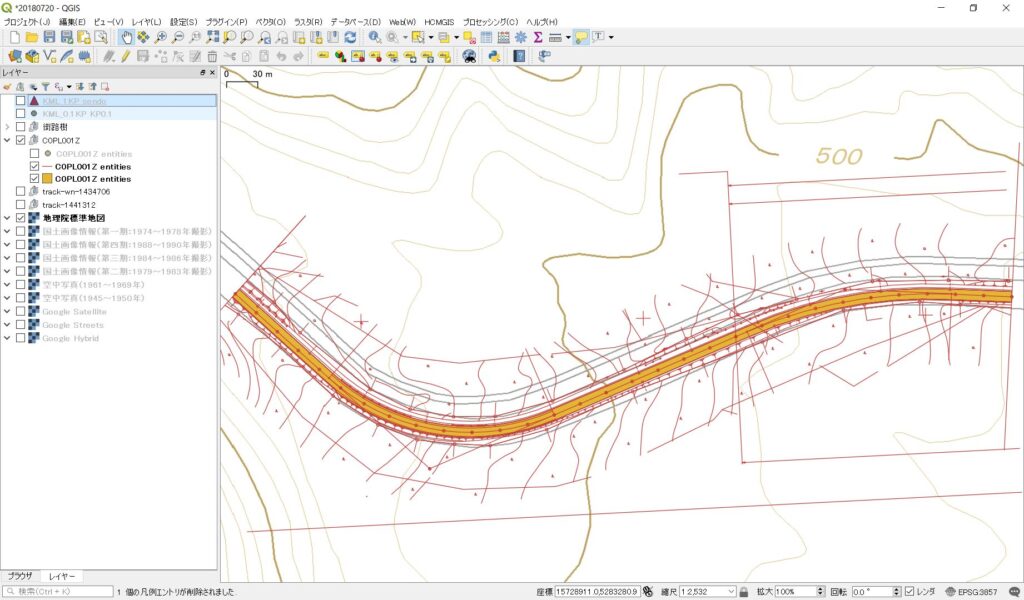Click the statistical summary sigma icon
This screenshot has height=600, width=1024.
click(537, 37)
